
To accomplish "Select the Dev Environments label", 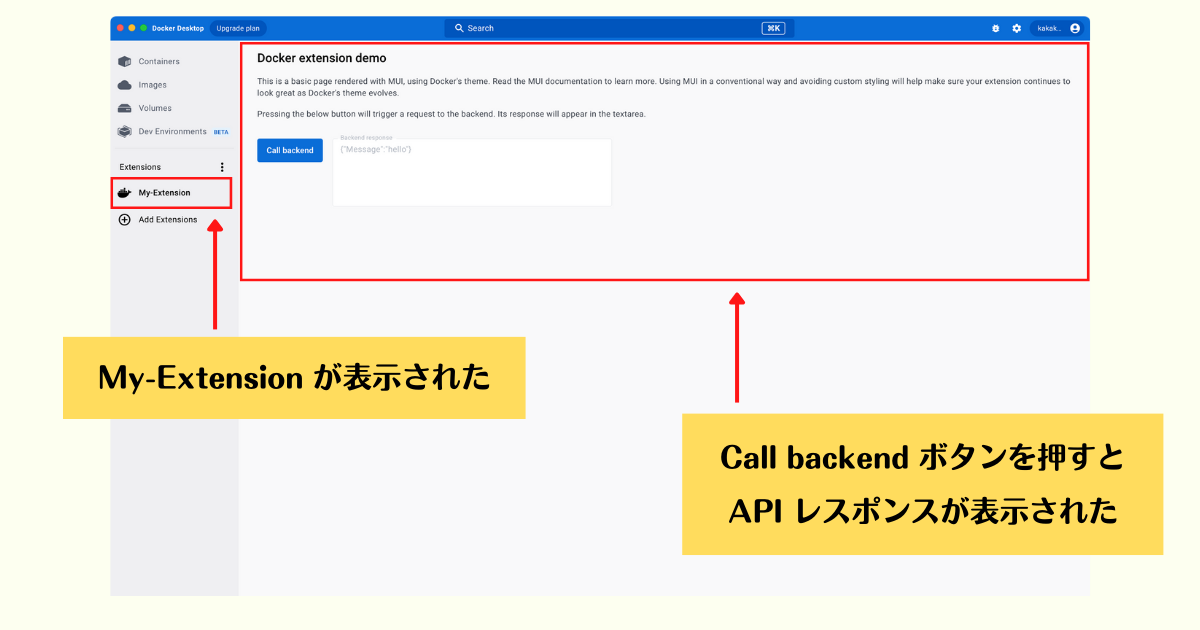I will tap(173, 131).
